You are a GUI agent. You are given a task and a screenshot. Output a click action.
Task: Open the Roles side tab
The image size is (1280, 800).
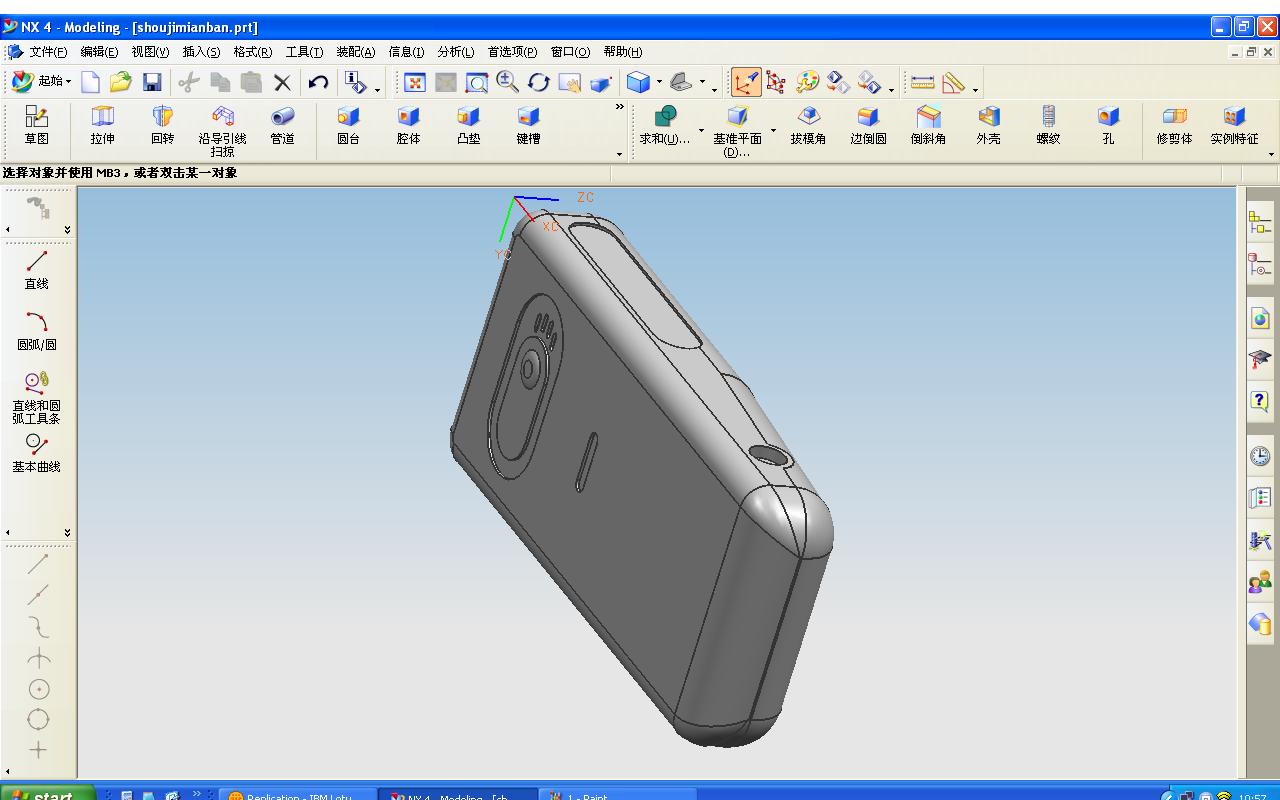click(1260, 582)
